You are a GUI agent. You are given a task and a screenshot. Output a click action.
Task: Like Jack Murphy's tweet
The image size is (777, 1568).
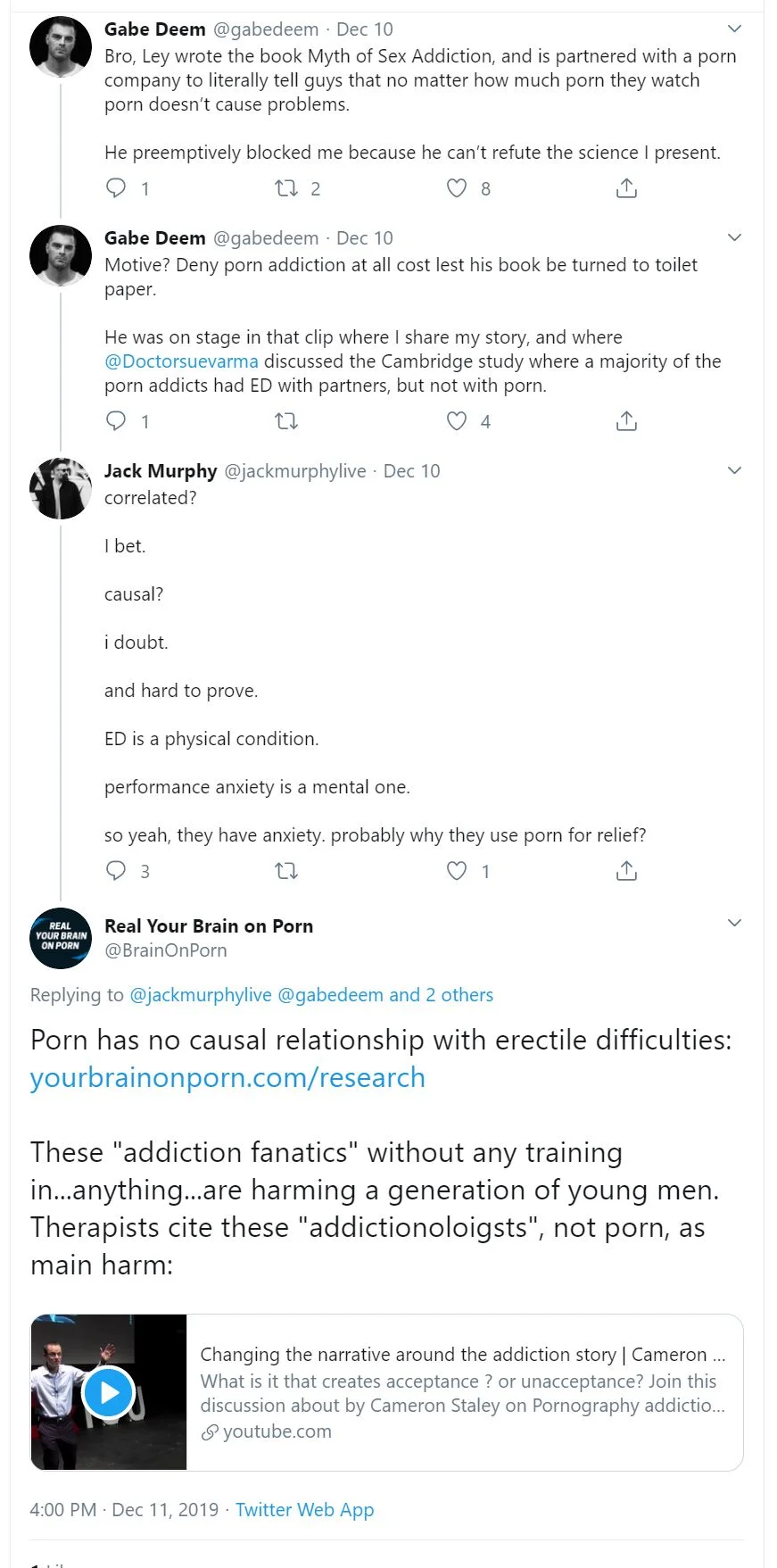click(457, 871)
